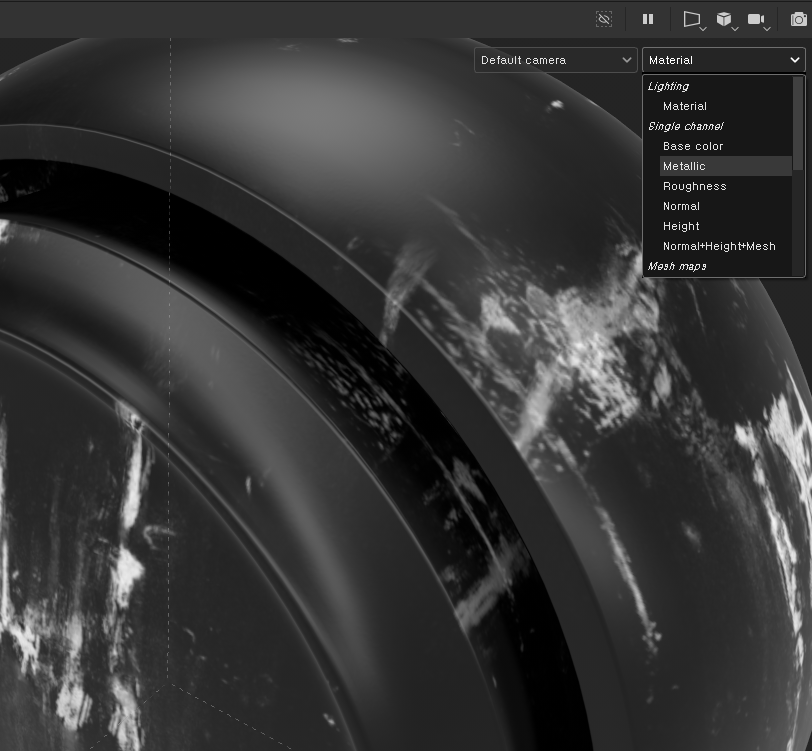This screenshot has width=812, height=751.
Task: Expand the video camera dropdown arrow
Action: click(767, 29)
